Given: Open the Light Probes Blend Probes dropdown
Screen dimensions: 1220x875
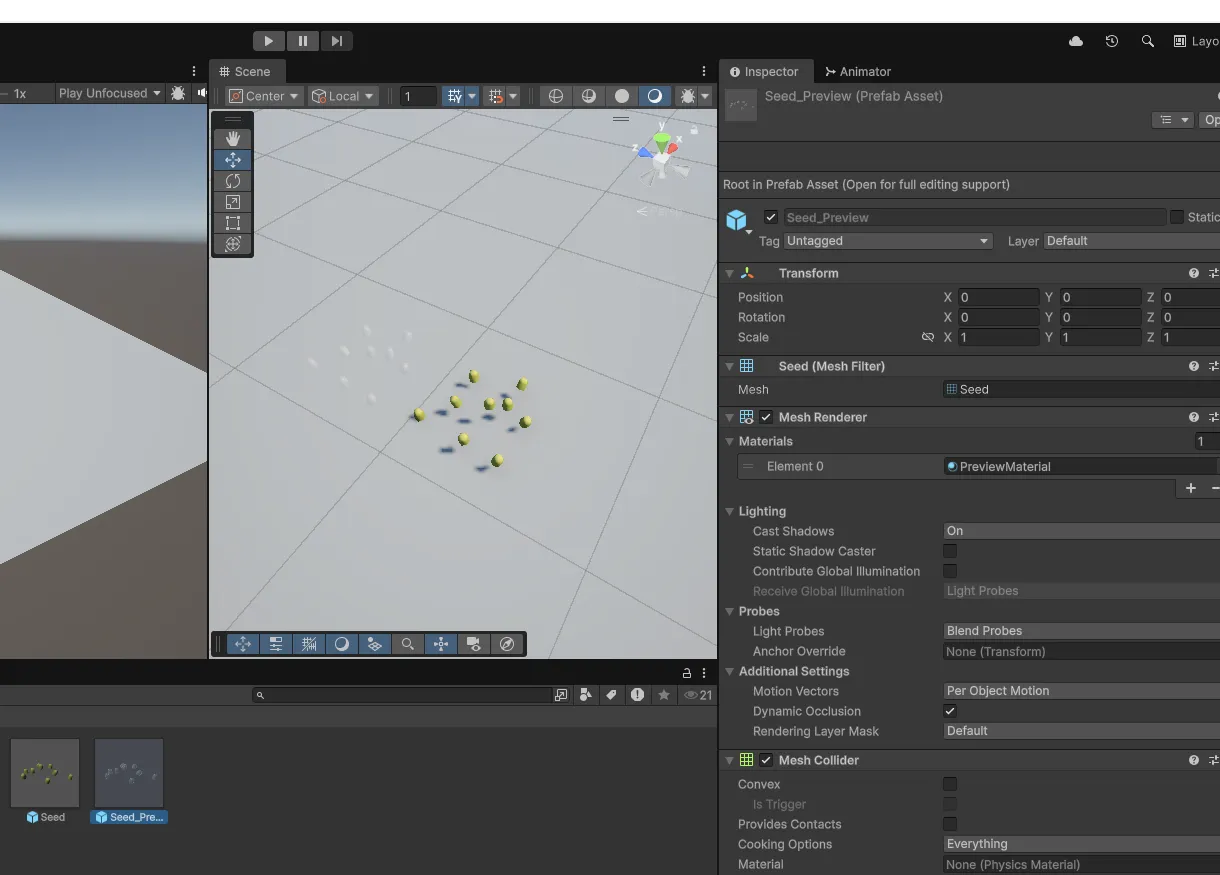Looking at the screenshot, I should point(1082,631).
